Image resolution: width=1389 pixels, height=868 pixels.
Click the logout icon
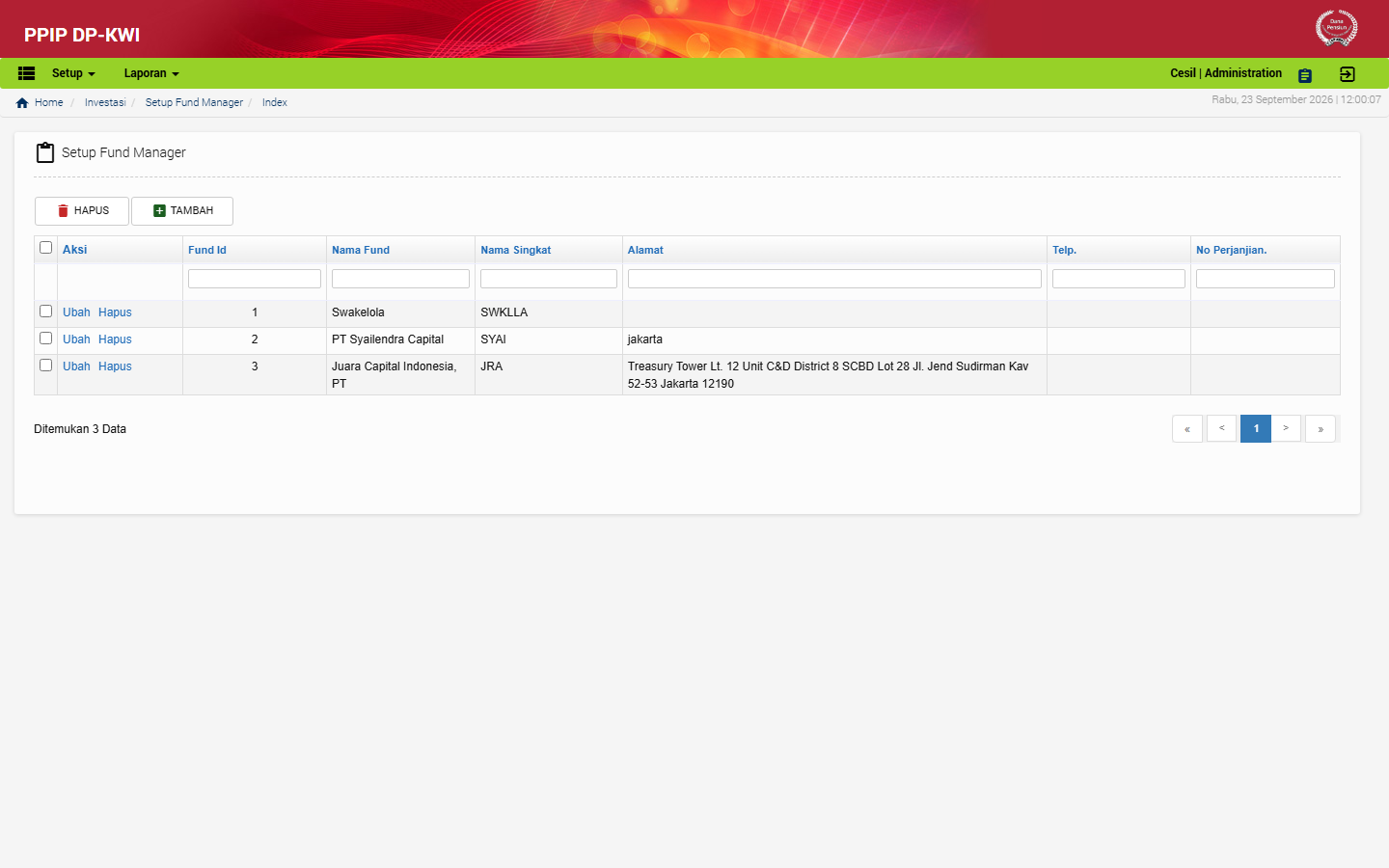click(1348, 74)
